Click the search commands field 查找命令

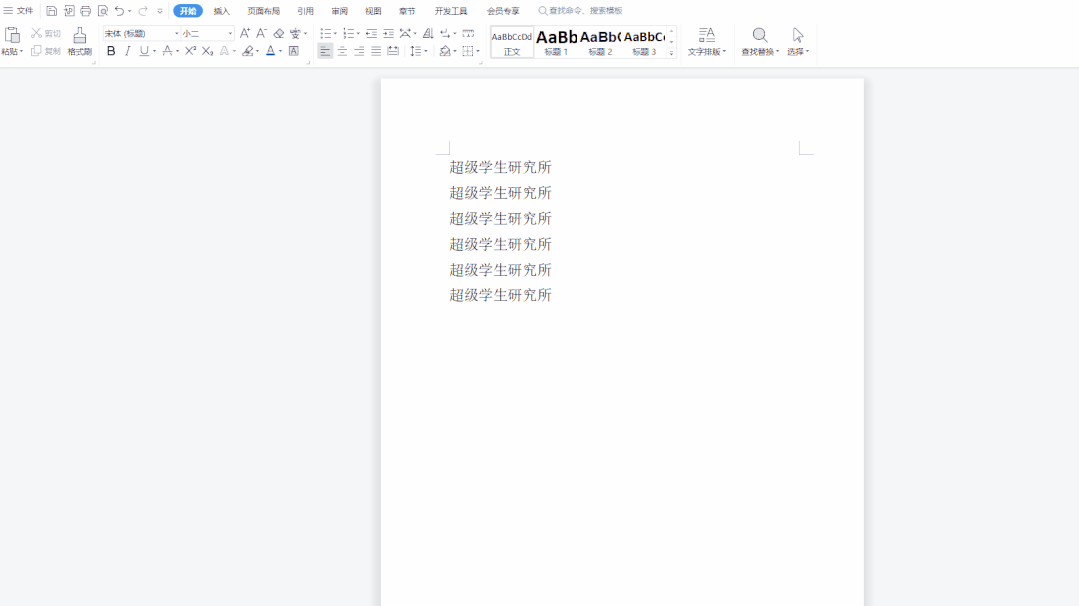tap(581, 11)
